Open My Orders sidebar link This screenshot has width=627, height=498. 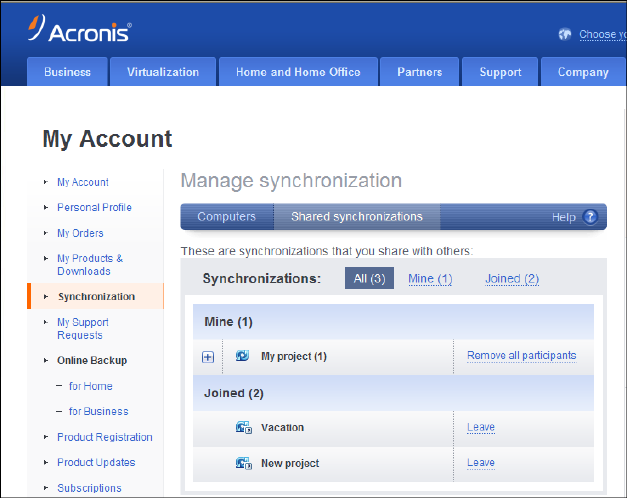coord(80,233)
